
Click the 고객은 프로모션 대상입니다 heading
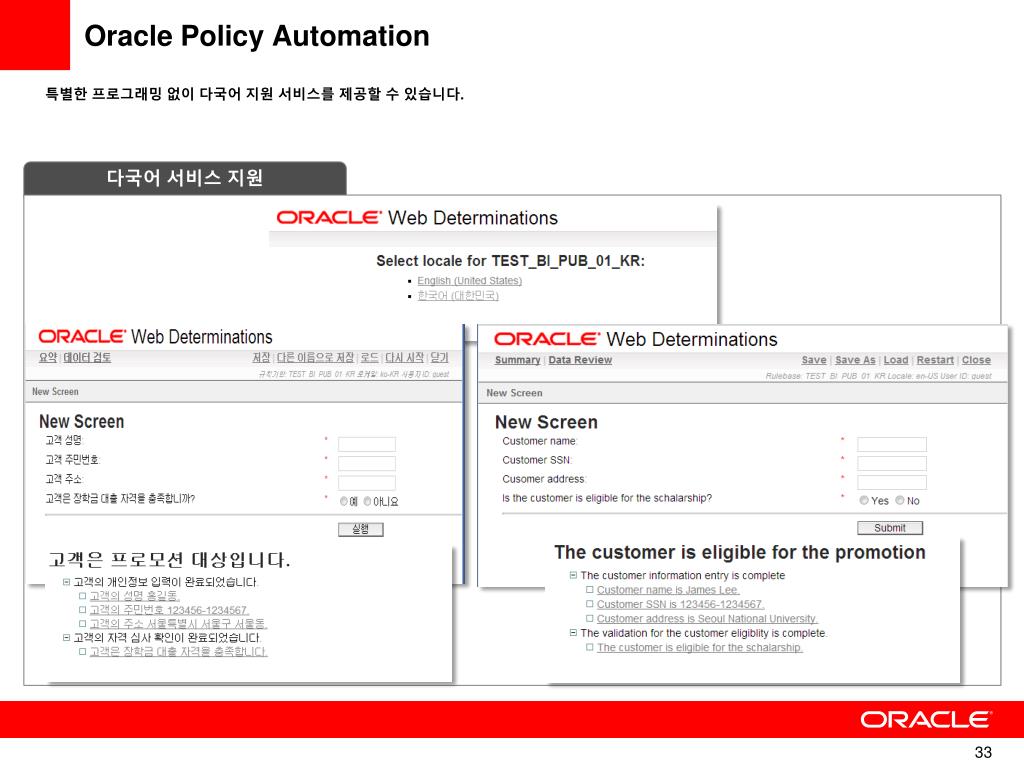coord(169,560)
